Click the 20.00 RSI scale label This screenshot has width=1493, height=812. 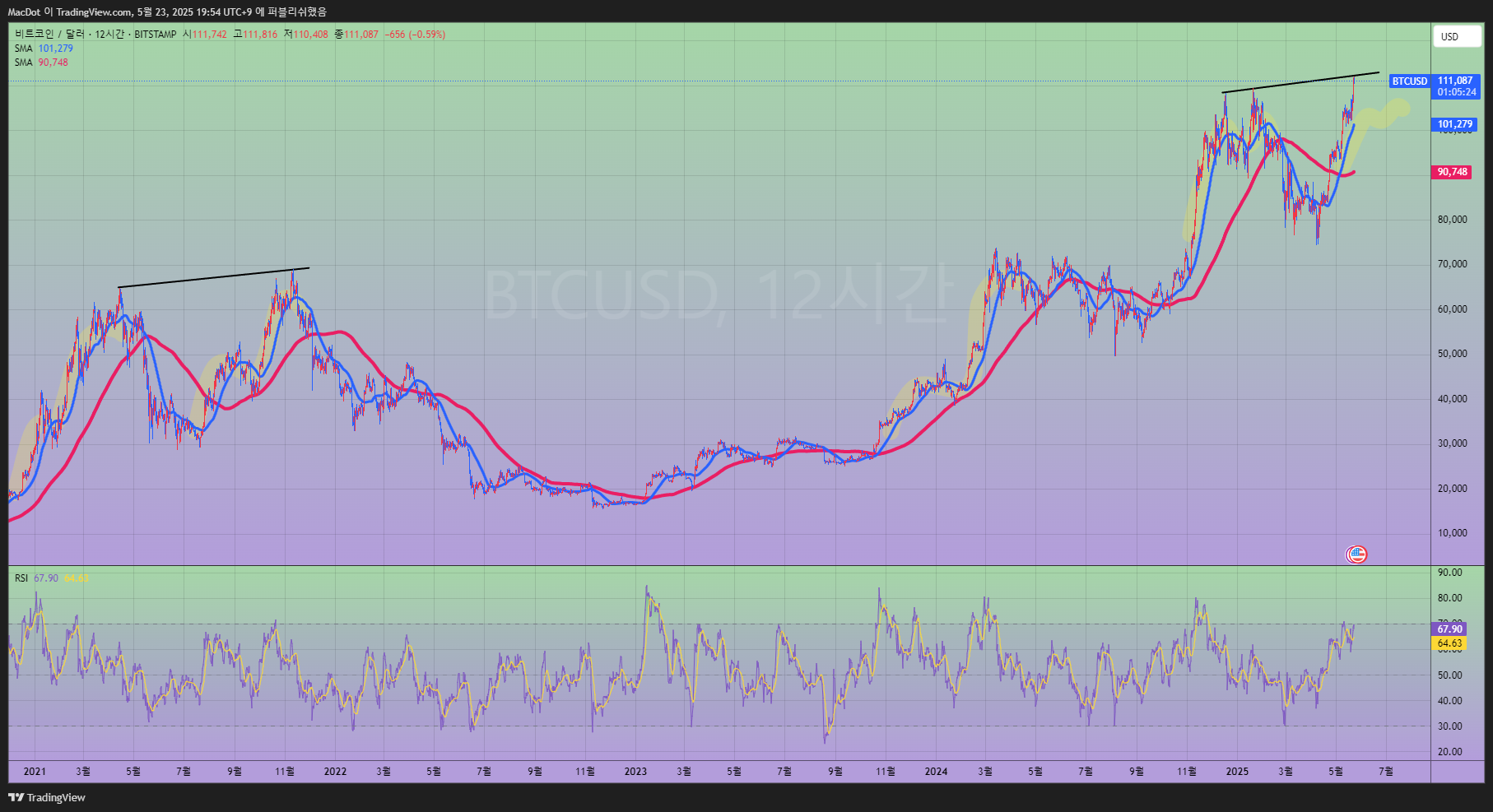[1450, 752]
